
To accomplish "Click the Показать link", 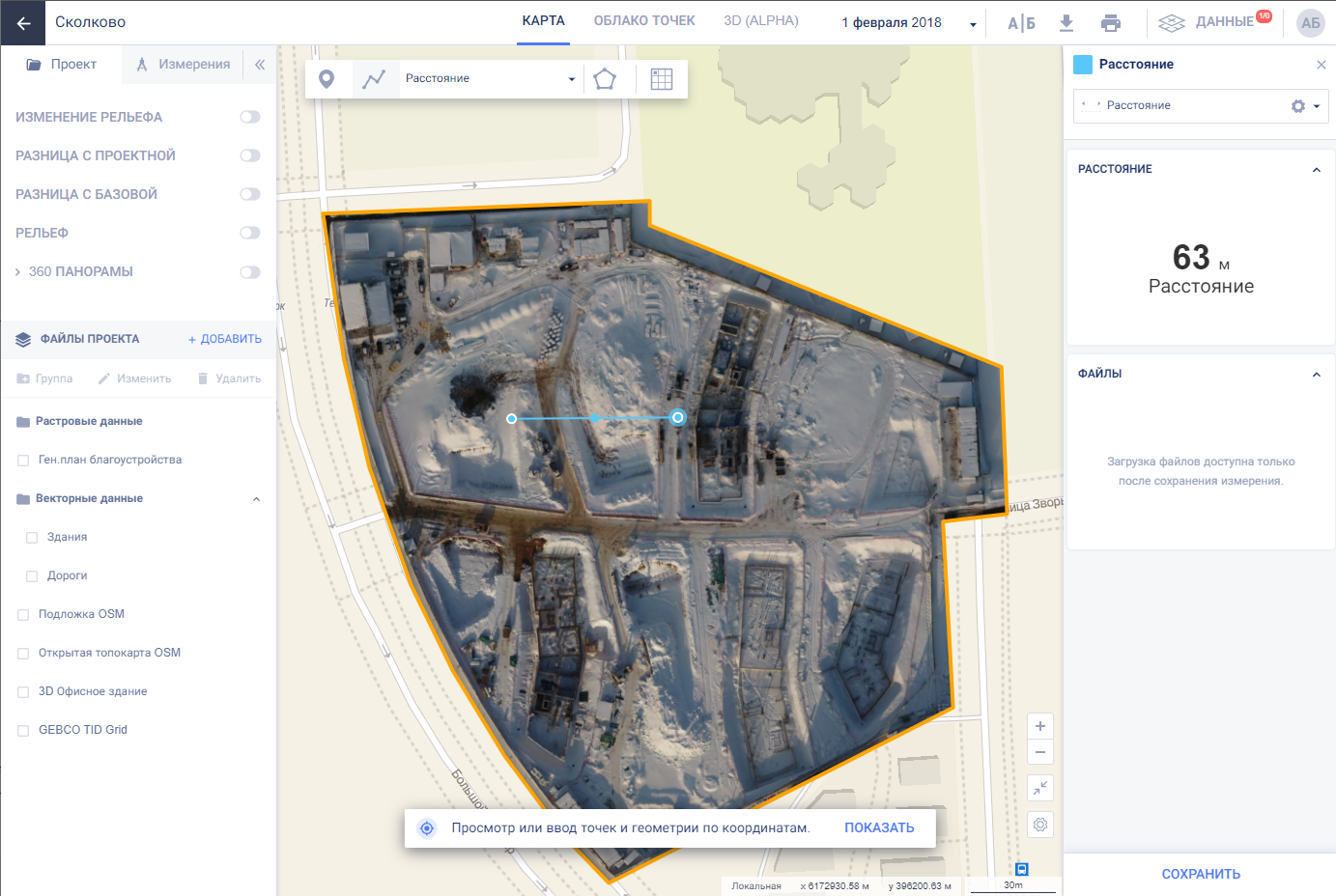I will click(879, 827).
